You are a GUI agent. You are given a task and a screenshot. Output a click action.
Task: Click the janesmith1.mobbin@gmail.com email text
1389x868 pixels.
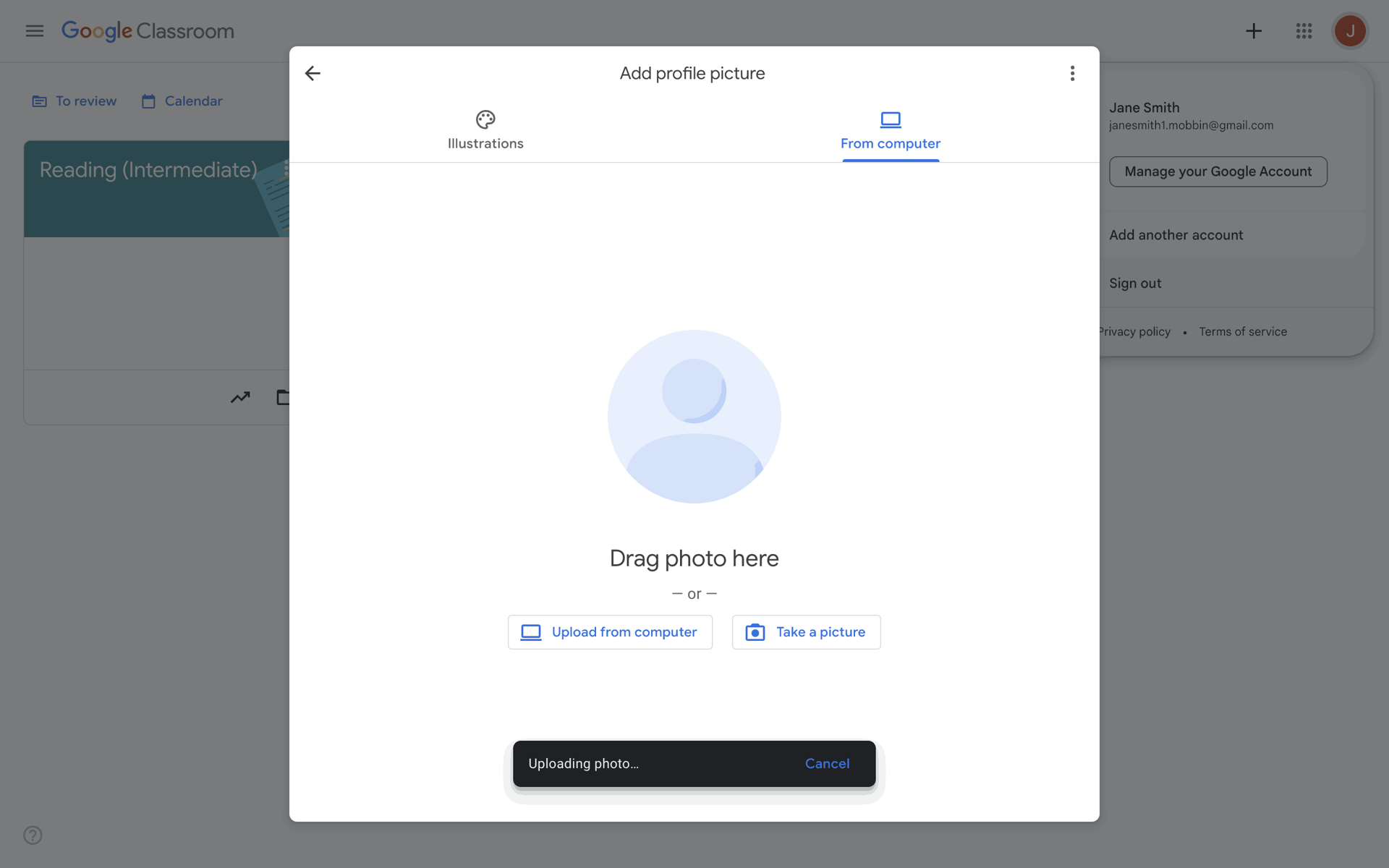(1191, 125)
